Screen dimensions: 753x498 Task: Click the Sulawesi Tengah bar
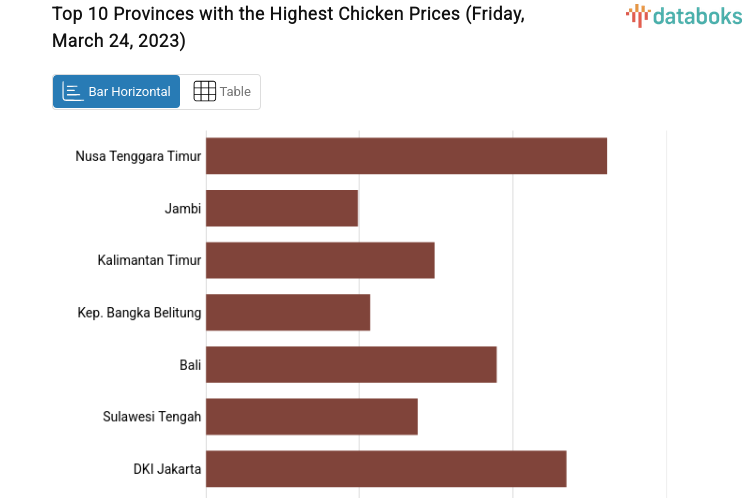point(312,416)
